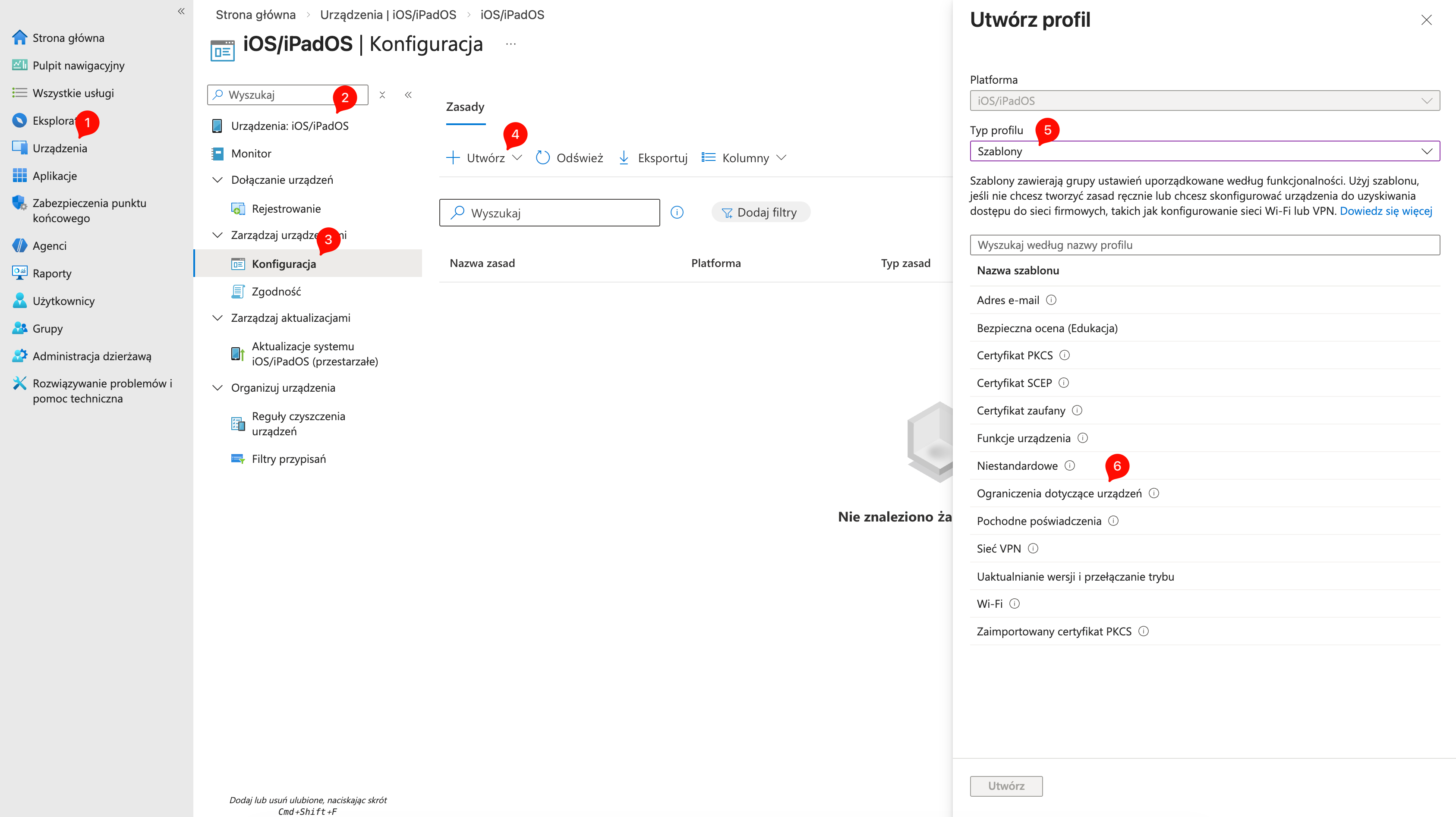Click the Eksportuj download icon
1456x817 pixels.
pos(624,157)
